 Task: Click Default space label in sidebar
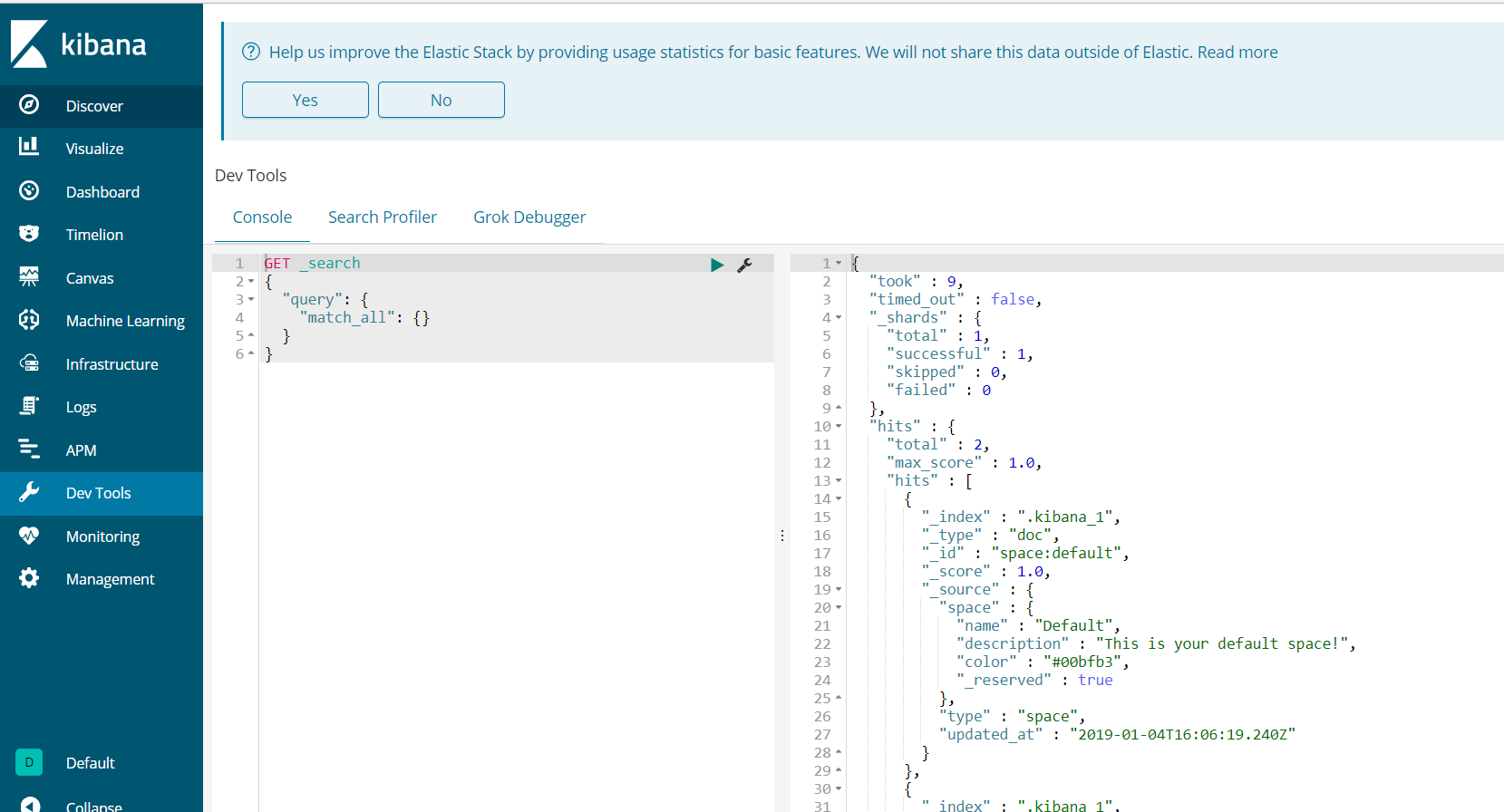tap(91, 763)
